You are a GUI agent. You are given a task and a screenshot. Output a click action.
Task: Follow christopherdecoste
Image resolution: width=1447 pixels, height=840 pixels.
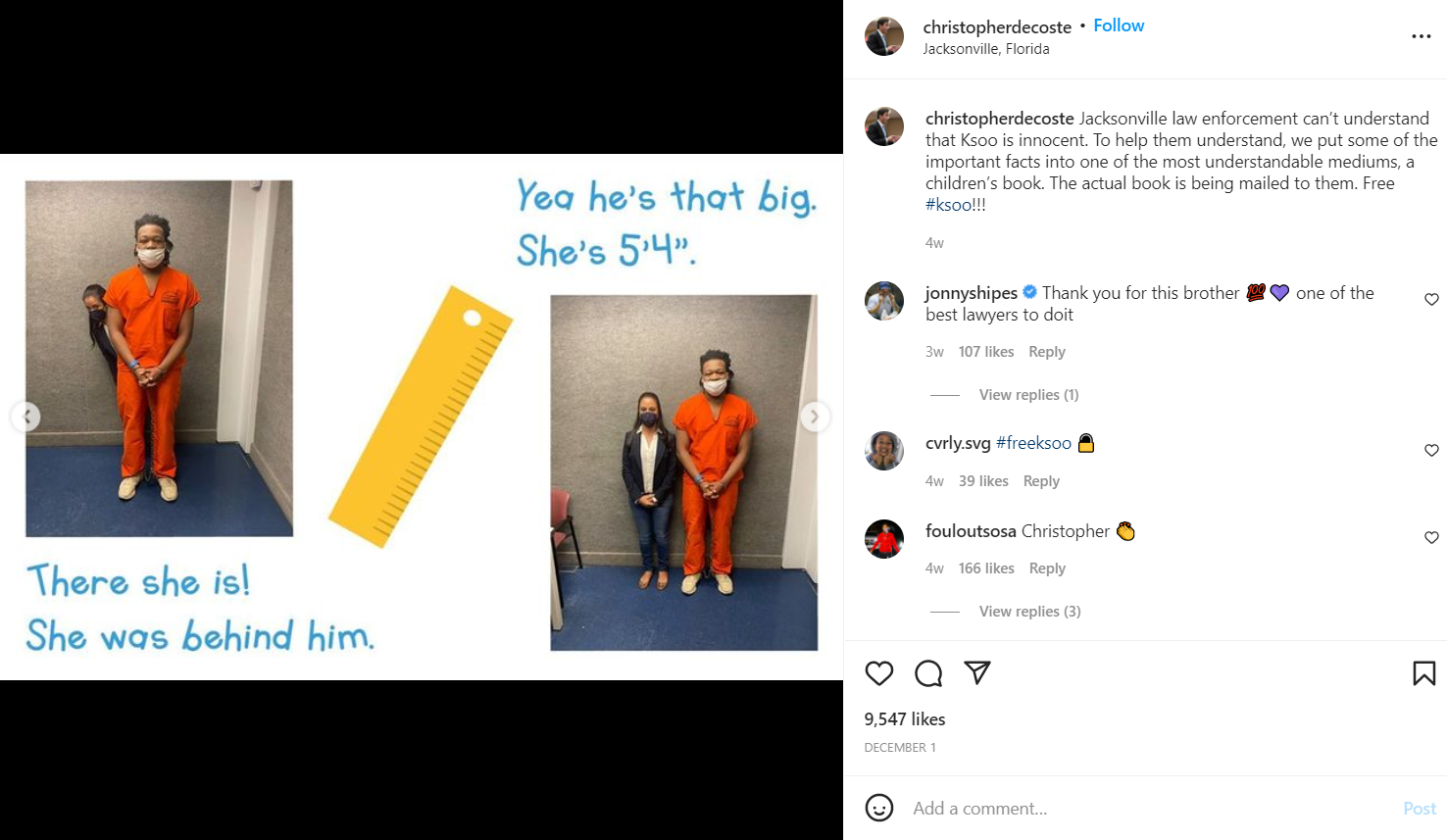pos(1119,25)
